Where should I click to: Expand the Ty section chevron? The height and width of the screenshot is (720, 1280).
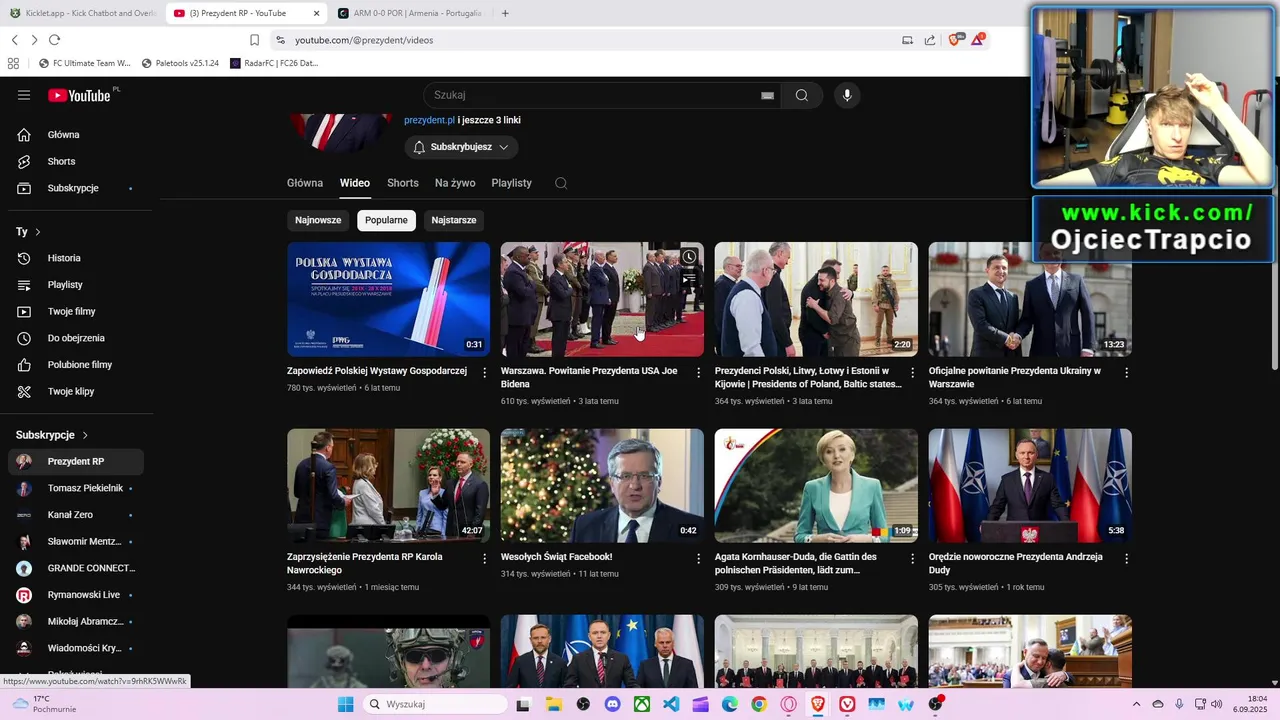point(38,232)
